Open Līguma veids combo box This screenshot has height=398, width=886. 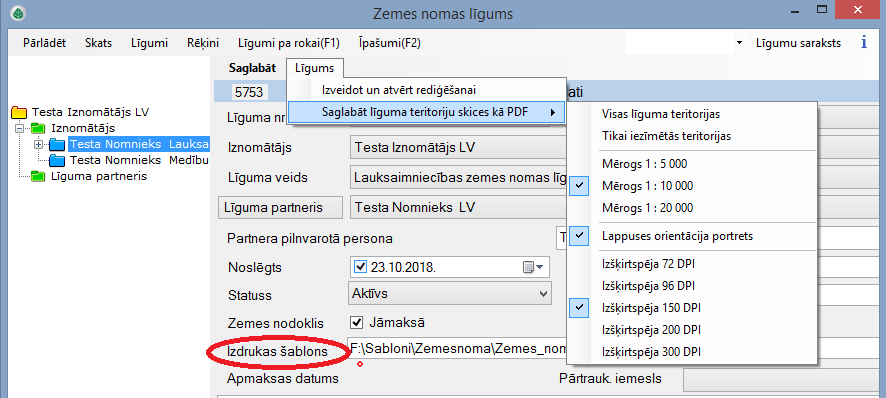(x=458, y=178)
